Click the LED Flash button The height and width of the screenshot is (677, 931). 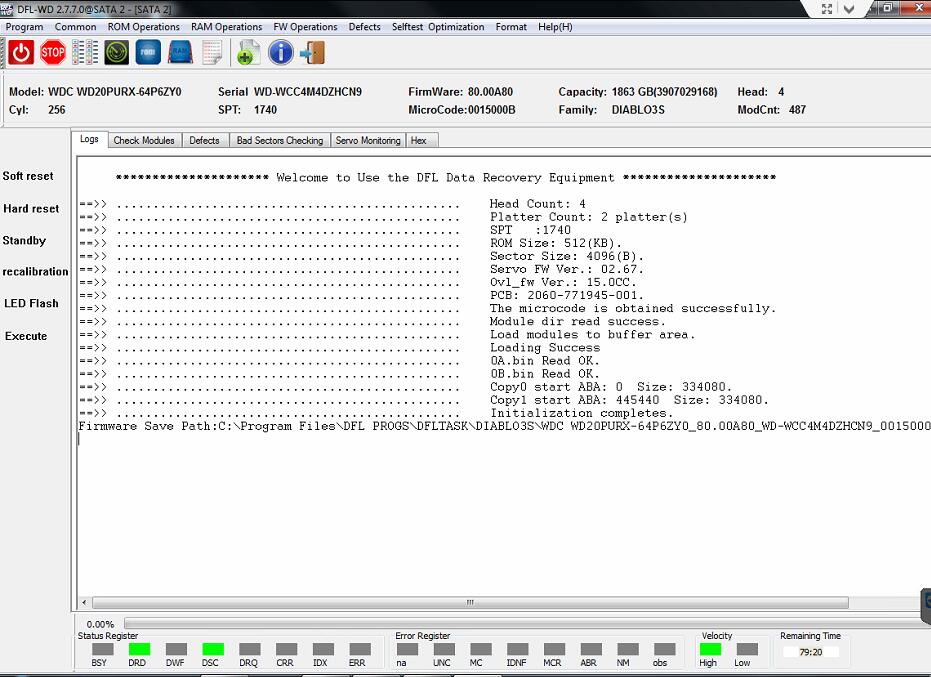31,303
